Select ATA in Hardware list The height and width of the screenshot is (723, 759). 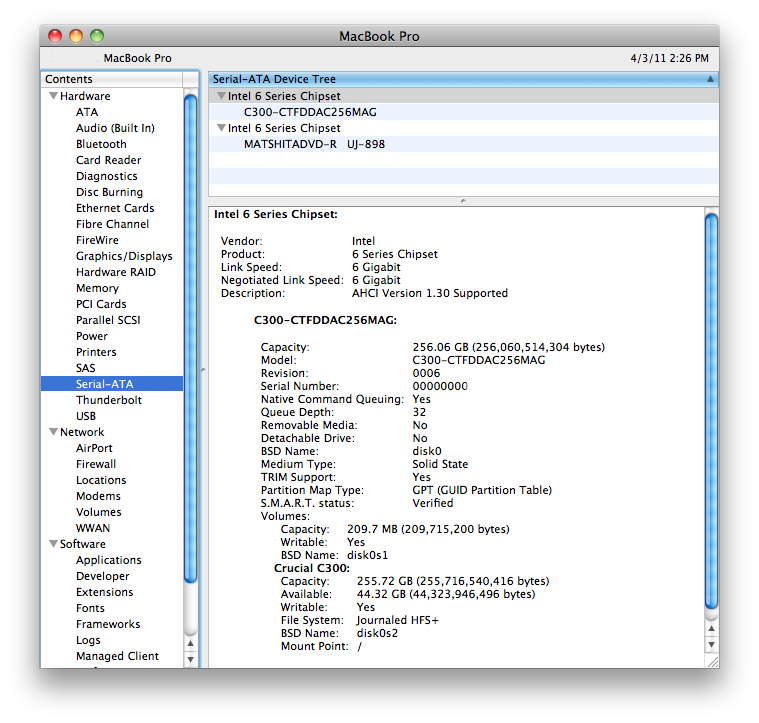pos(87,112)
